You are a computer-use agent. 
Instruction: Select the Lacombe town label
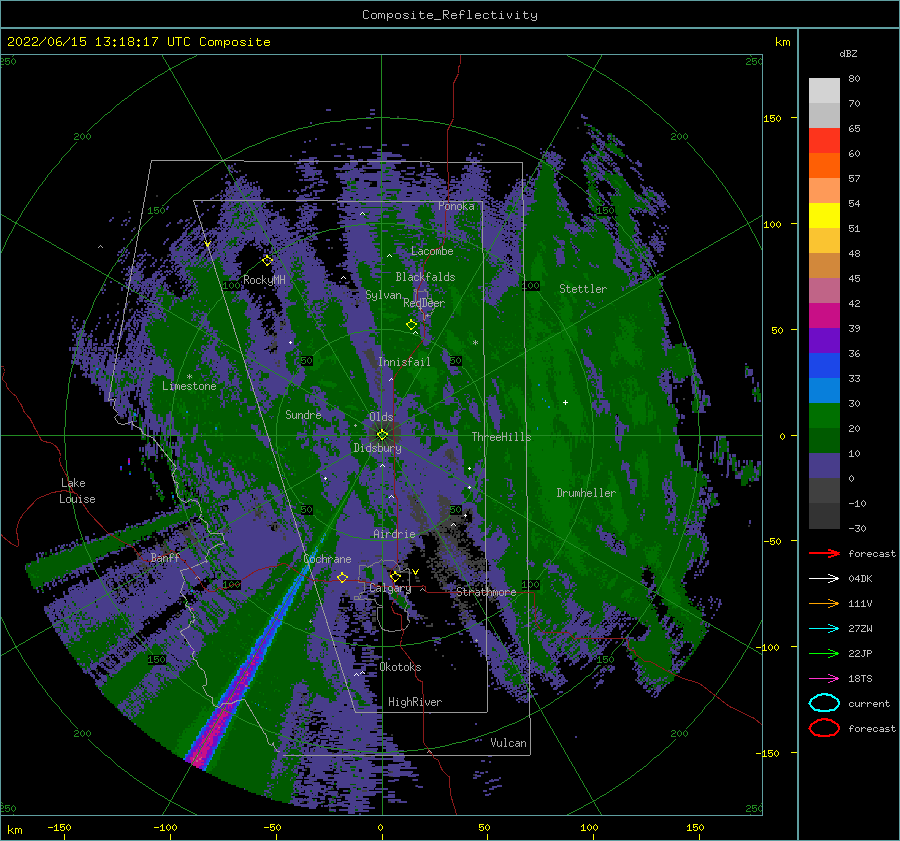tap(432, 251)
